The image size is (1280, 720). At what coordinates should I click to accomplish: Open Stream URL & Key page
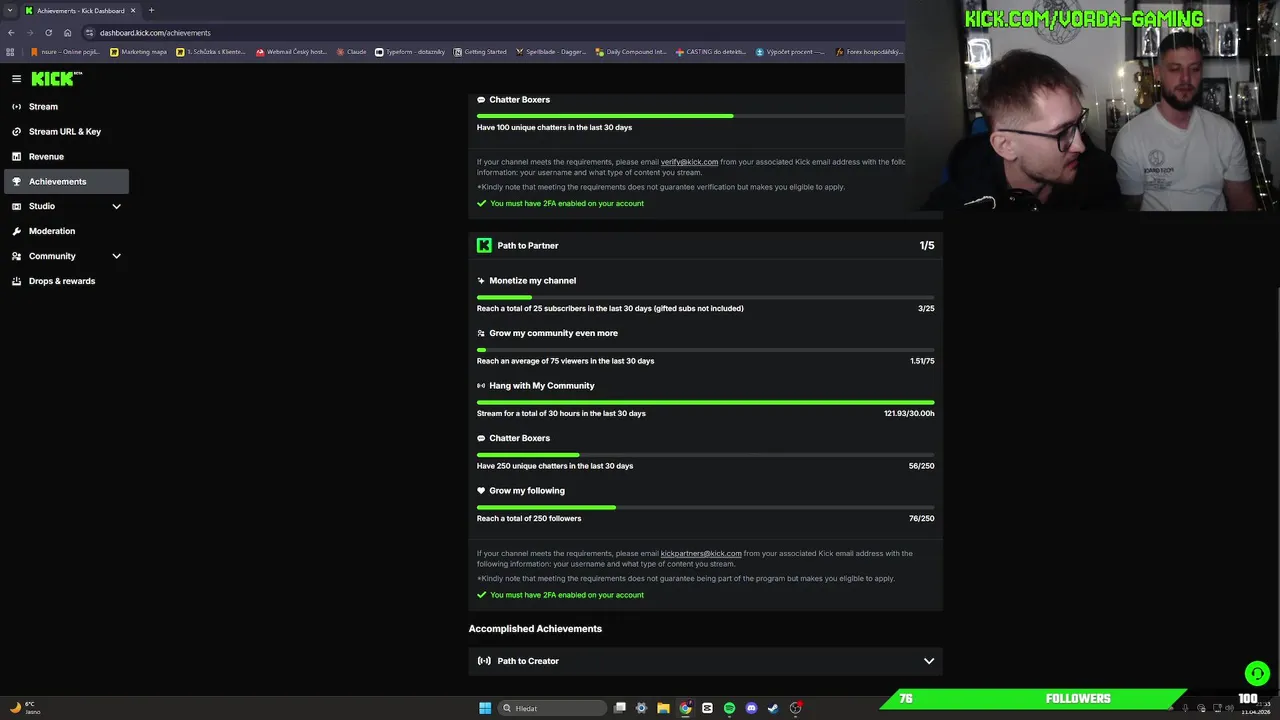pos(65,131)
